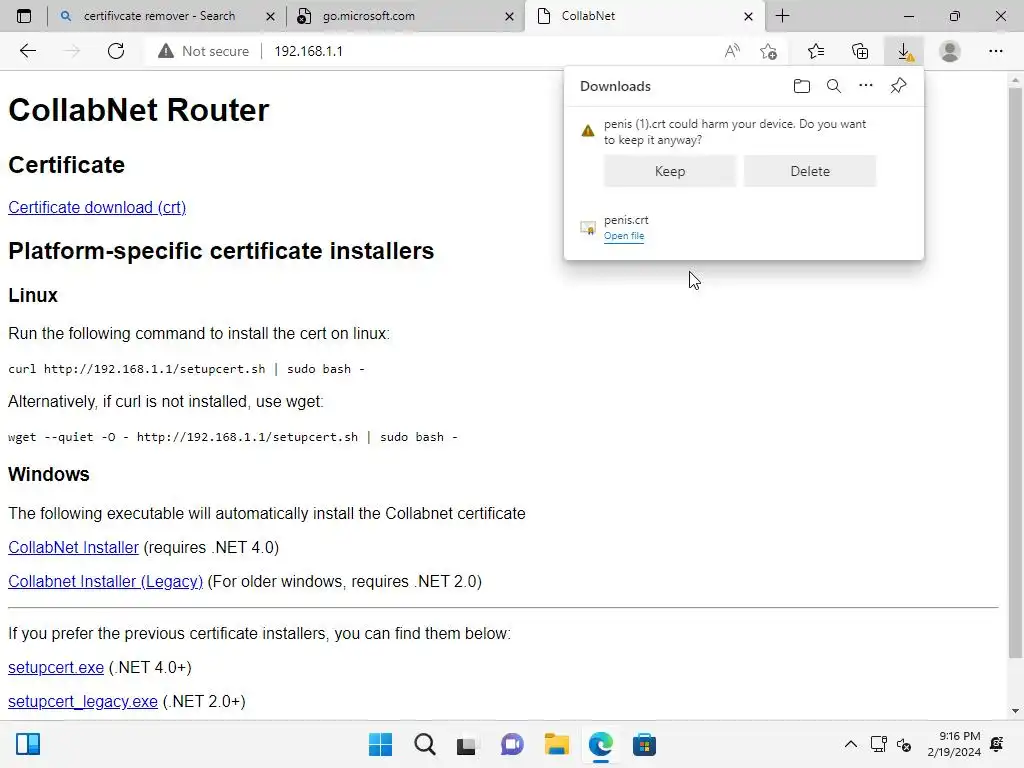The height and width of the screenshot is (768, 1024).
Task: Click the Refresh page icon
Action: click(116, 51)
